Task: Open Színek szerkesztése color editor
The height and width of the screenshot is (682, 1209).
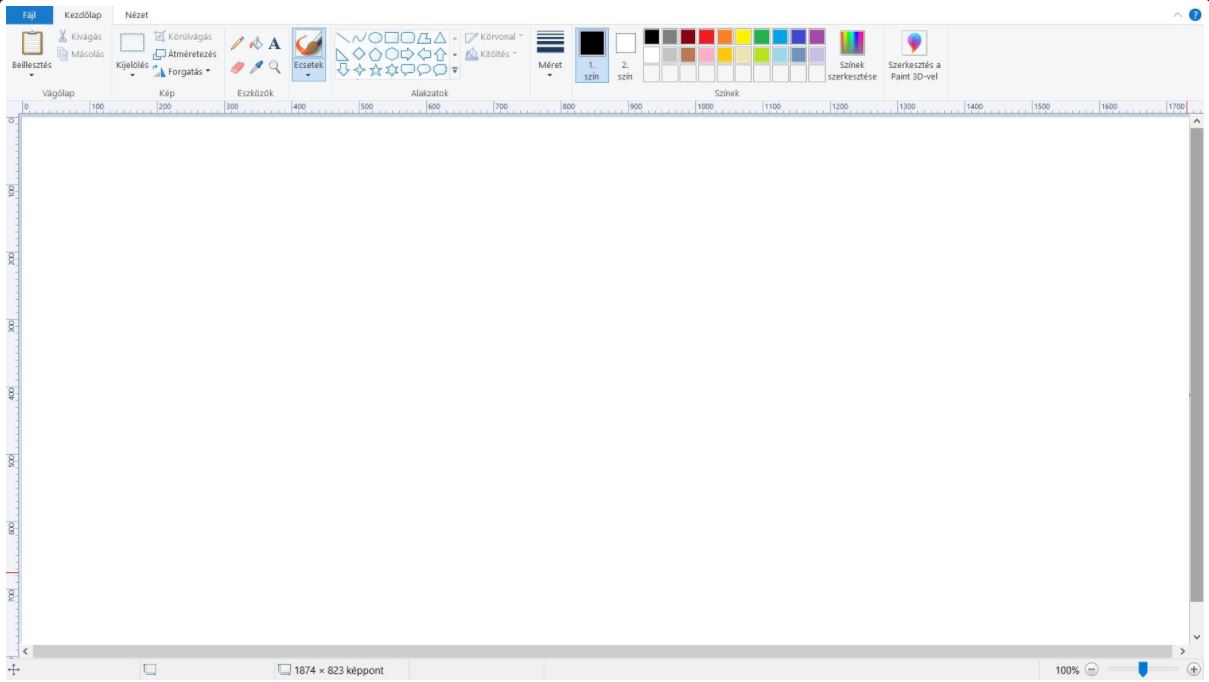Action: pyautogui.click(x=852, y=55)
